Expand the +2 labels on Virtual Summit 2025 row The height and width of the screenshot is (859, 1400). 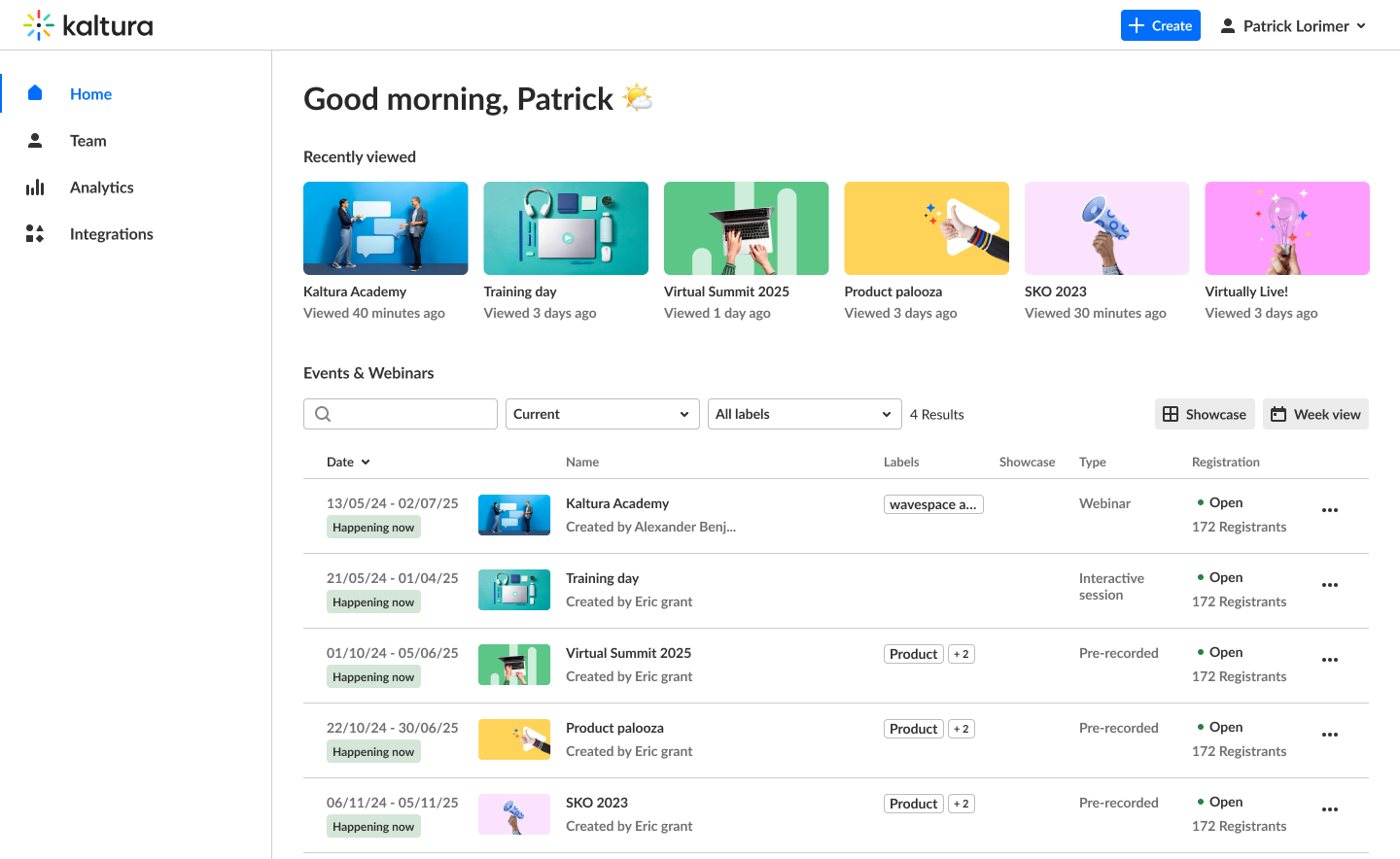click(x=962, y=654)
